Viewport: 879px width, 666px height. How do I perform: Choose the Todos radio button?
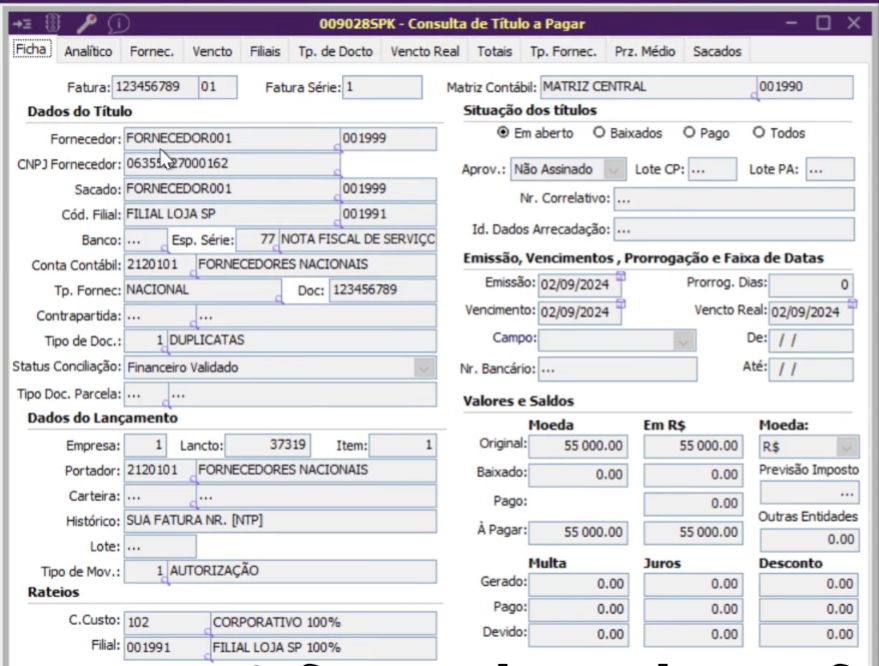pos(759,133)
